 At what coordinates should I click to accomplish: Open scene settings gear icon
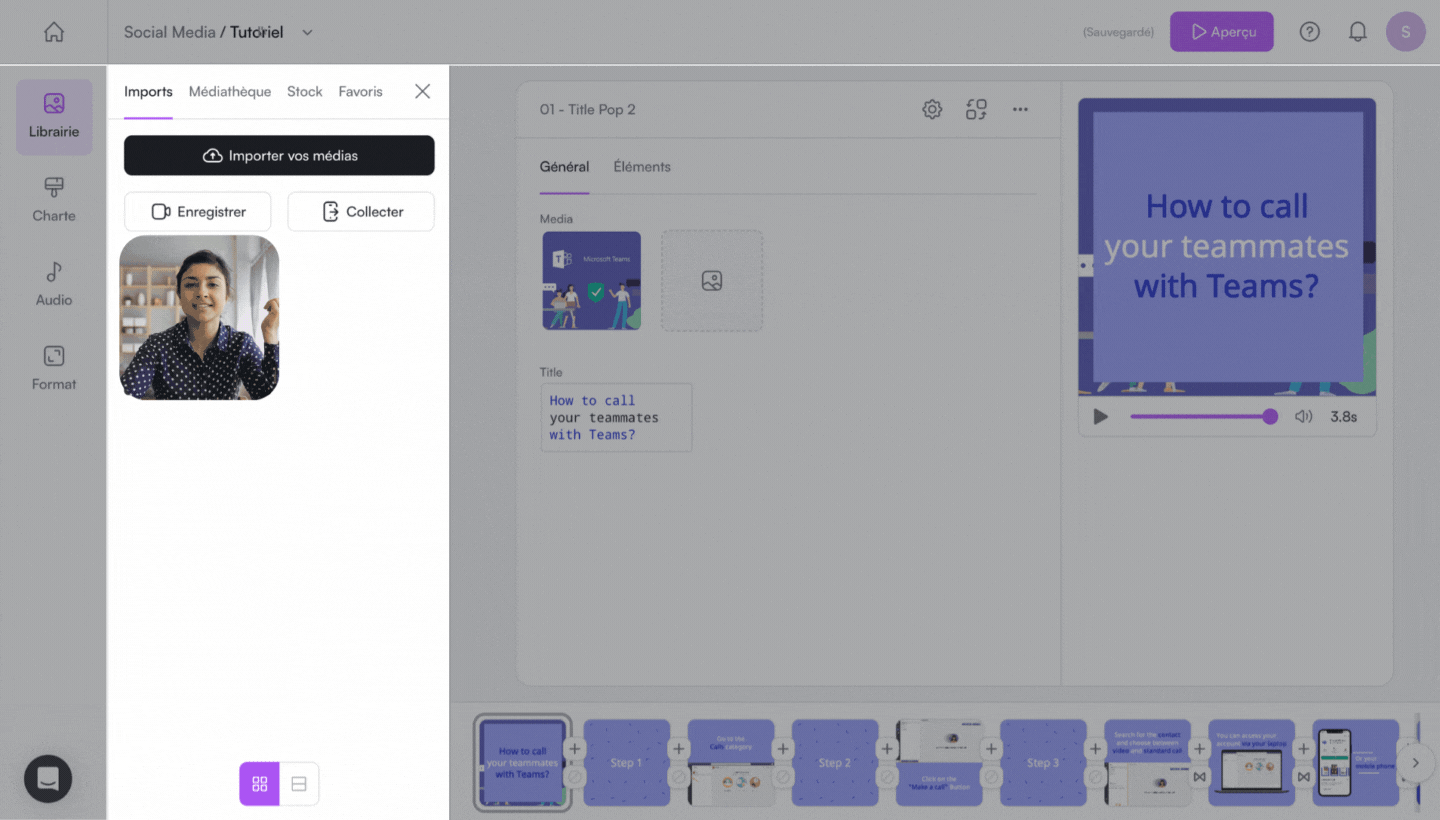click(932, 109)
